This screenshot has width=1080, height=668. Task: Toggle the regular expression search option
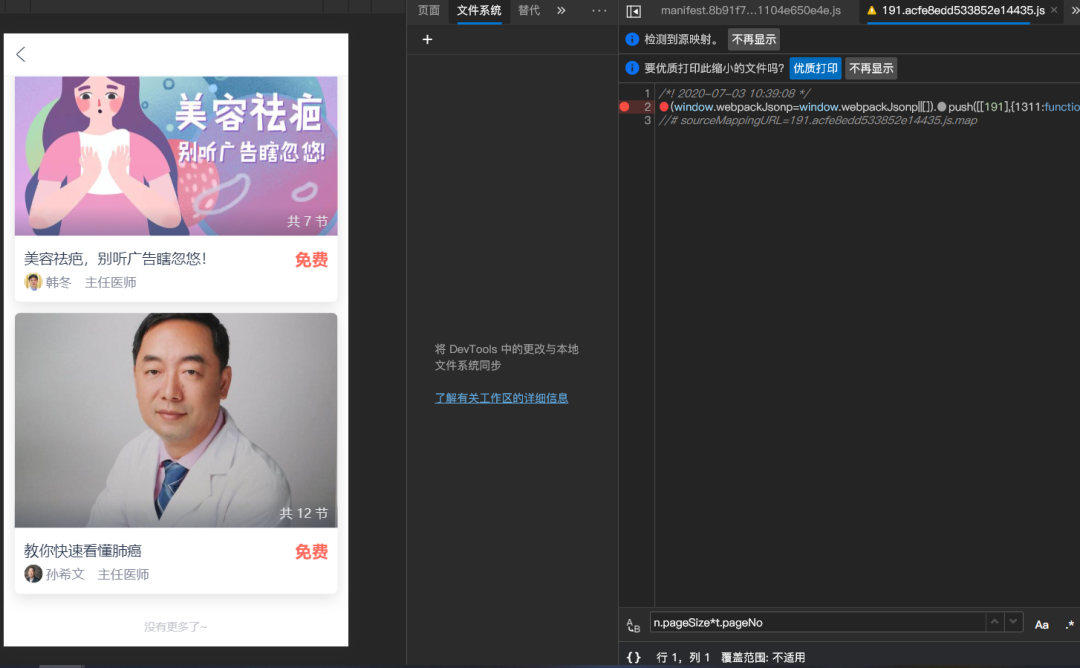pos(1070,624)
